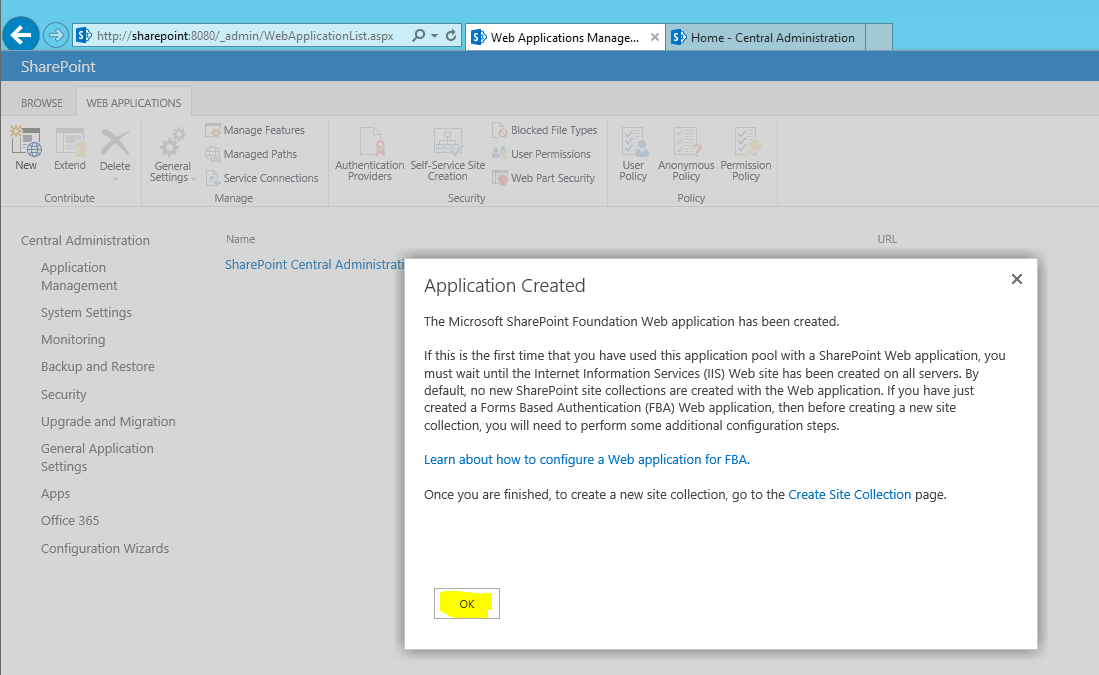1099x675 pixels.
Task: Close the Application Created dialog with X
Action: point(1017,279)
